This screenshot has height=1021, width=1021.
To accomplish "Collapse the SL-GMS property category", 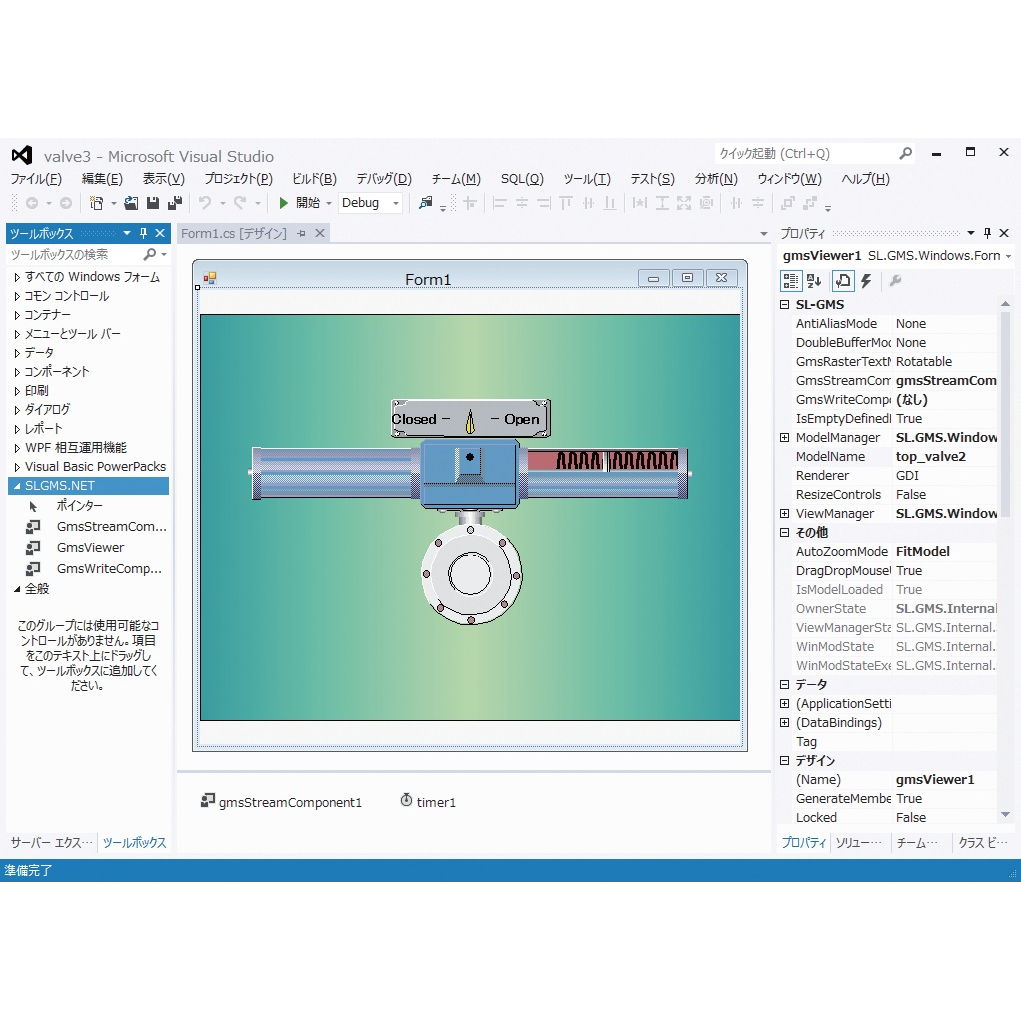I will tap(785, 304).
